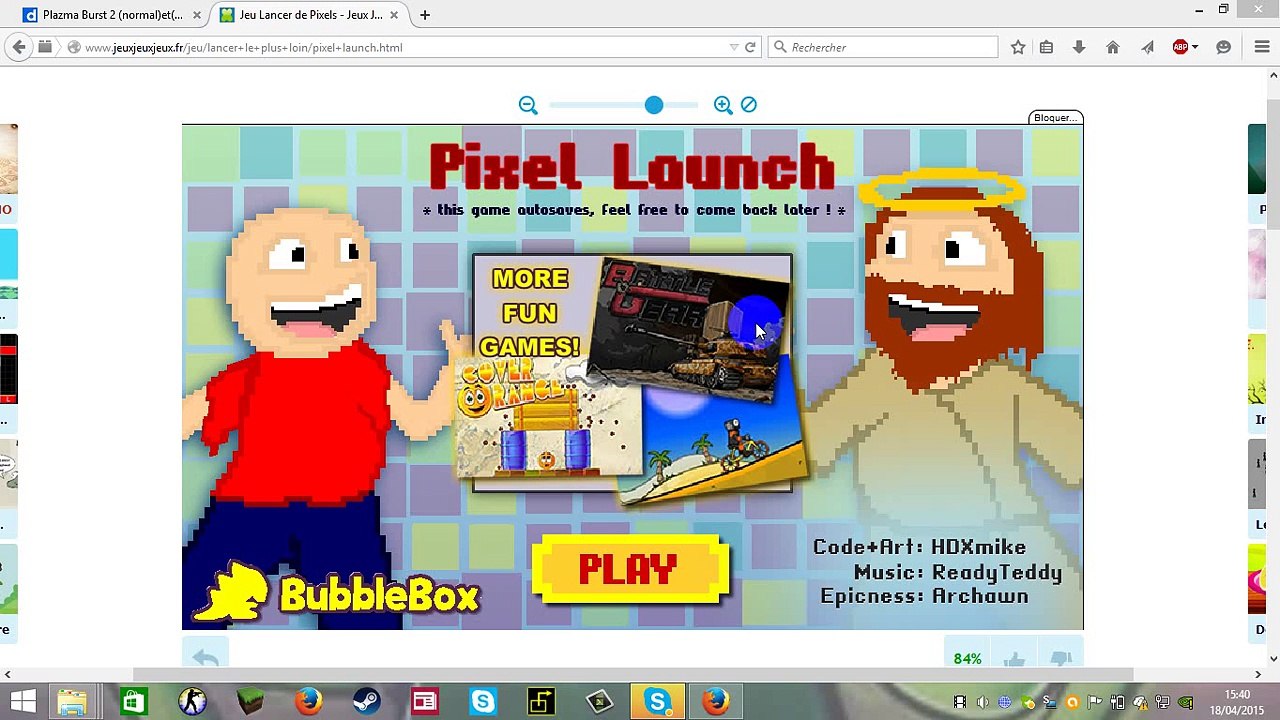
Task: Open the Firefox hamburger menu
Action: coord(1262,47)
